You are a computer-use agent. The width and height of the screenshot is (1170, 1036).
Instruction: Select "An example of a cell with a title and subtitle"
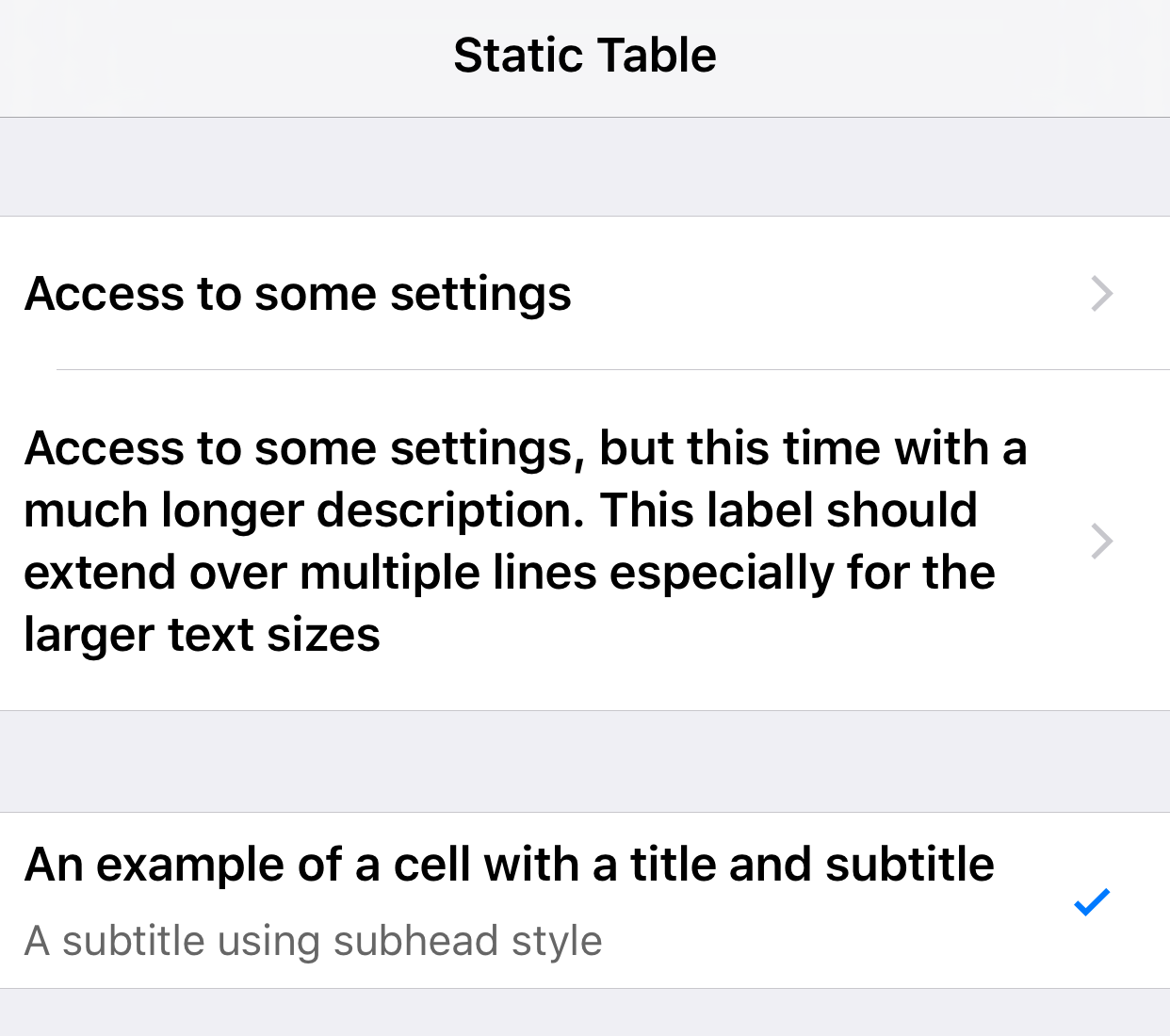tap(509, 864)
